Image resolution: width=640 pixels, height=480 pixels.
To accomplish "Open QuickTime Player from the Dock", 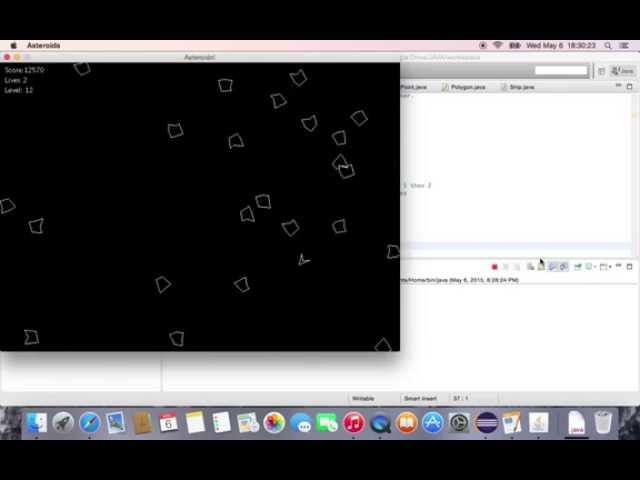I will 380,422.
